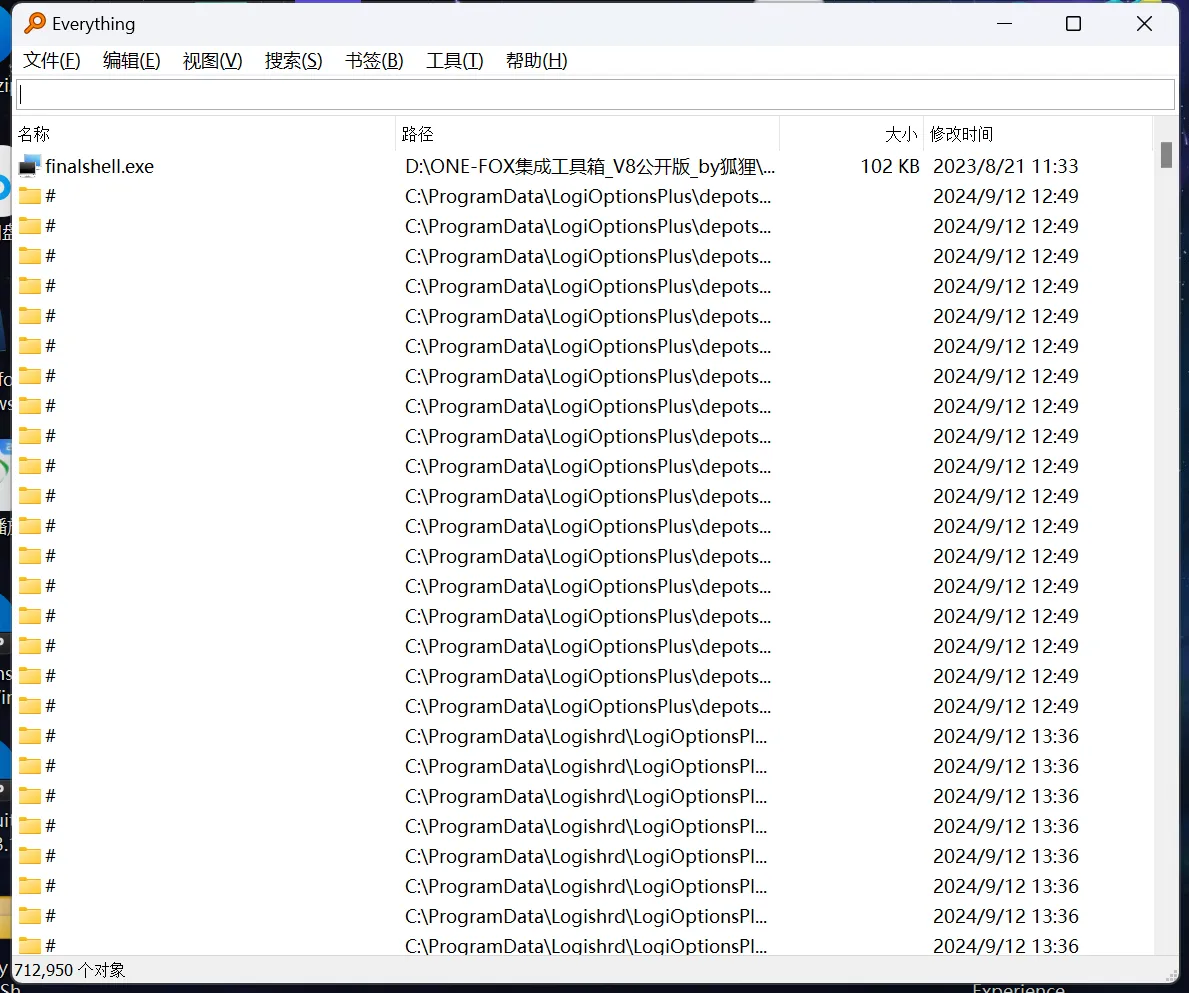Click the 2023/8/21 11:33 modified time cell
This screenshot has width=1189, height=993.
(1005, 167)
